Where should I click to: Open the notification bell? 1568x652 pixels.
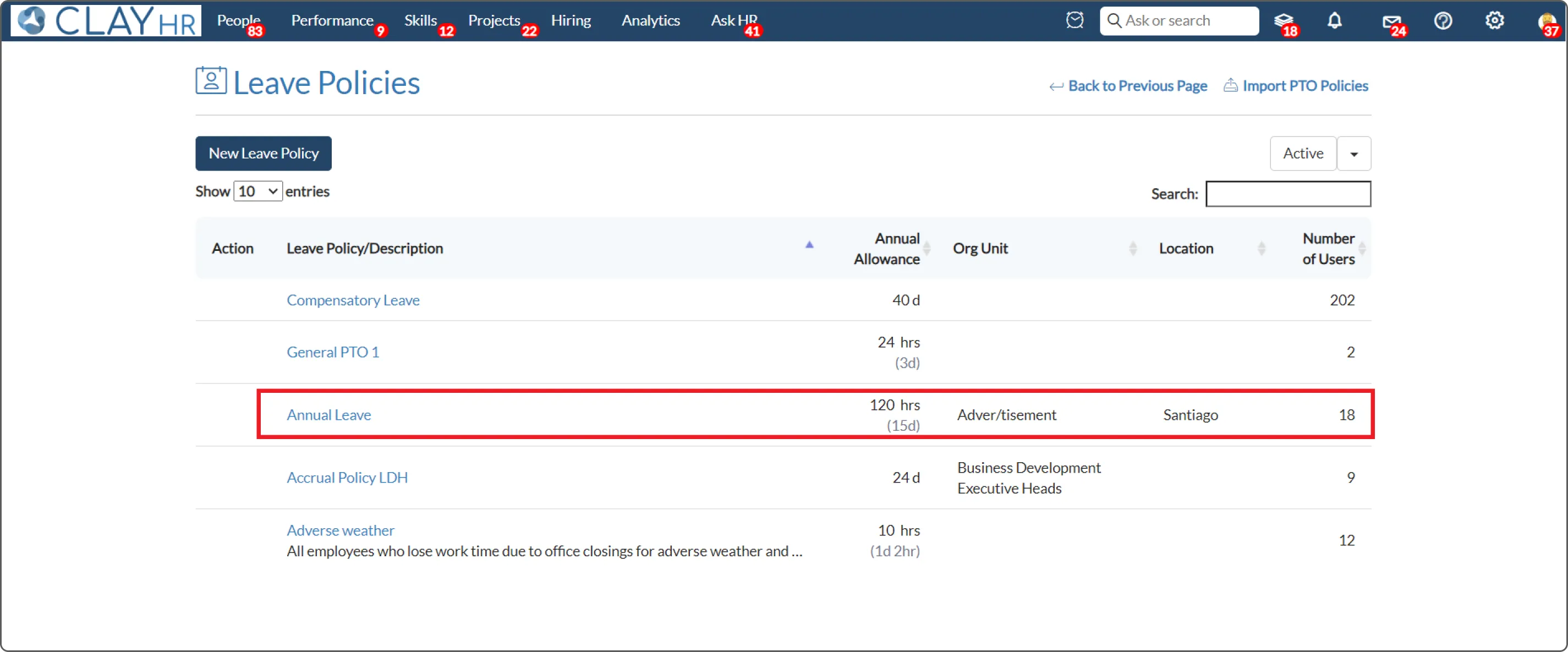point(1334,21)
